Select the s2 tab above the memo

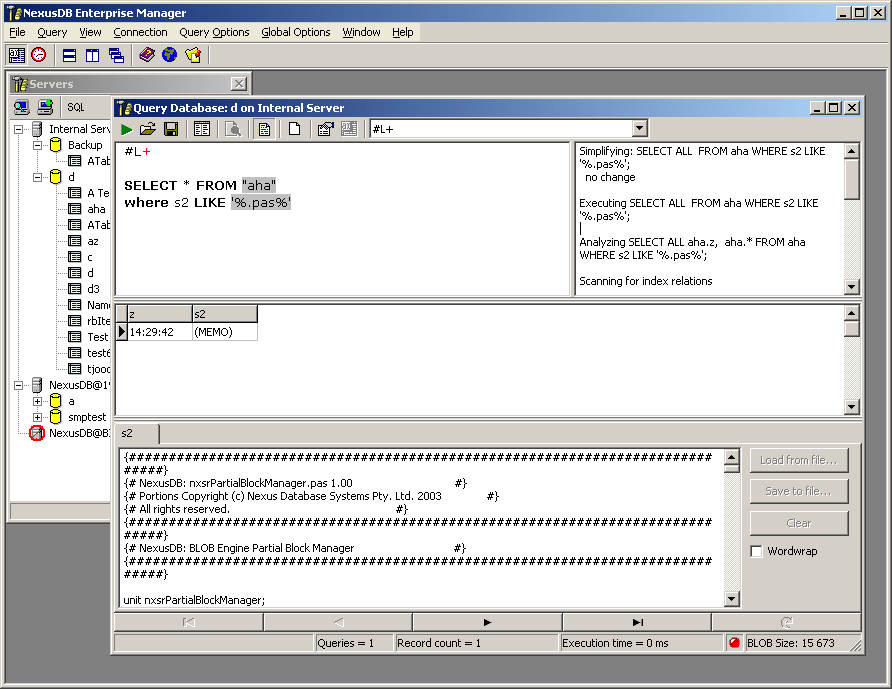tap(137, 433)
